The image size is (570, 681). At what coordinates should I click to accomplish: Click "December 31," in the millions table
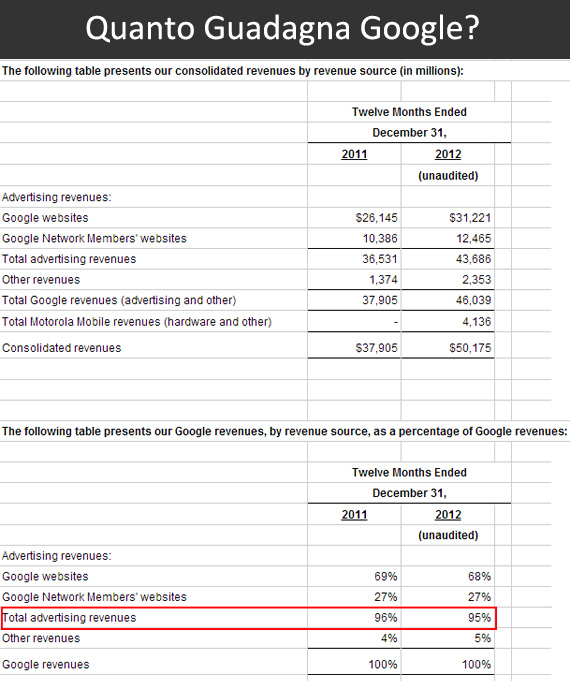(409, 133)
